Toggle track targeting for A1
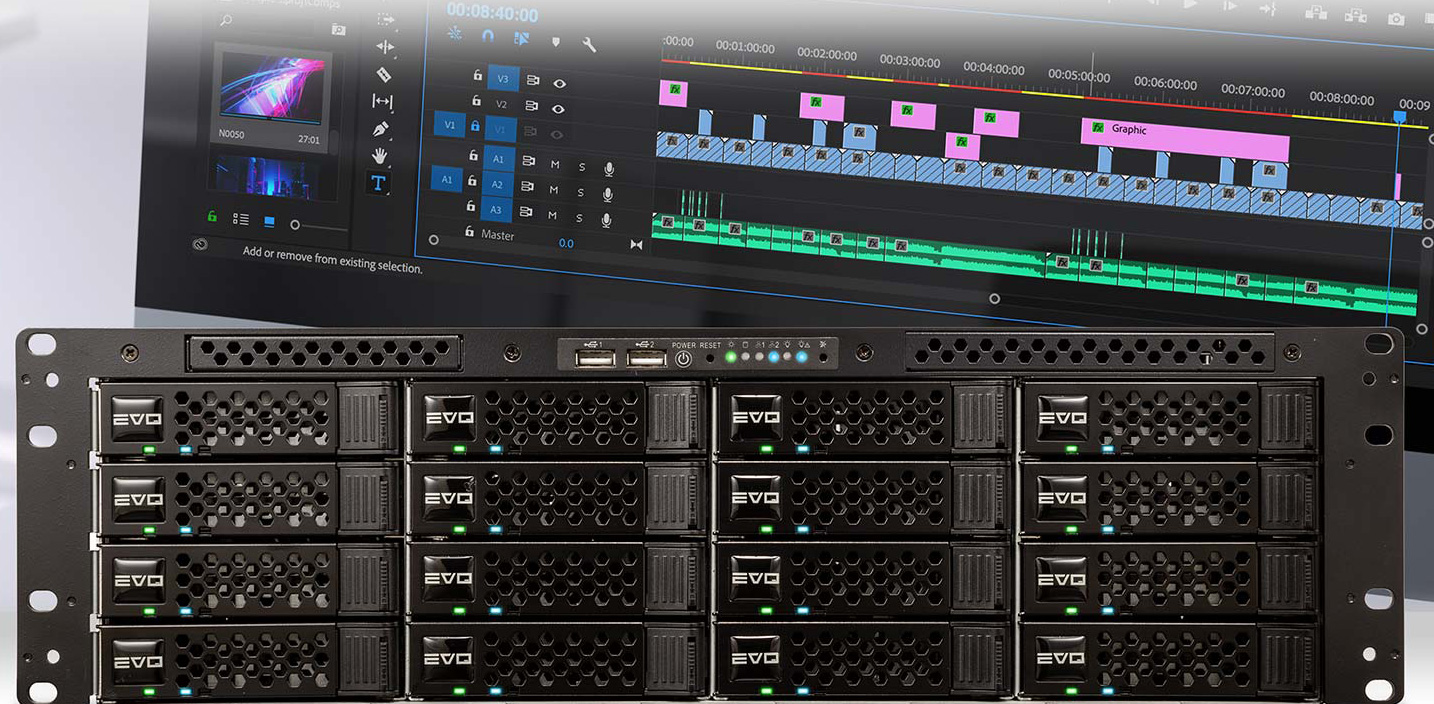Image resolution: width=1434 pixels, height=704 pixels. tap(499, 159)
